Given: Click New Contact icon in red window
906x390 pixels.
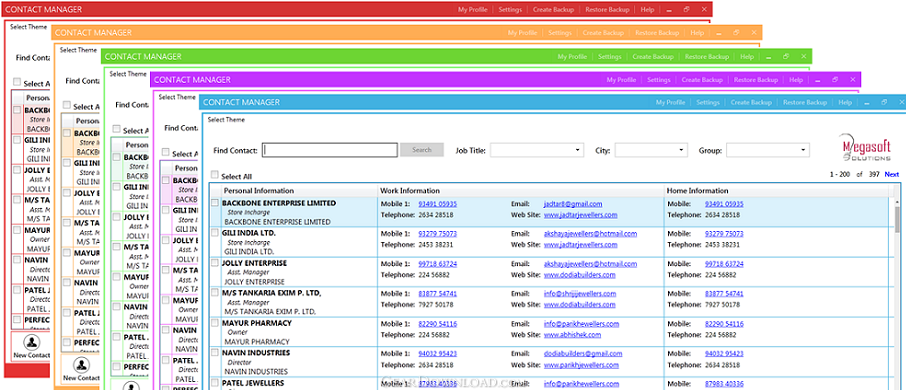Looking at the screenshot, I should point(32,341).
